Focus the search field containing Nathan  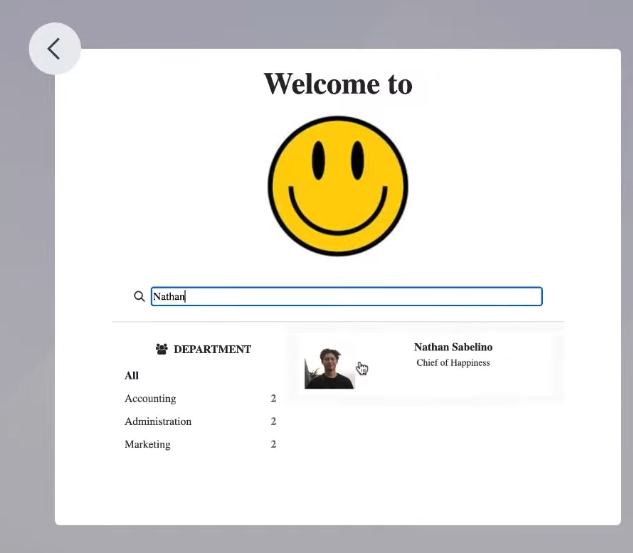pyautogui.click(x=347, y=297)
